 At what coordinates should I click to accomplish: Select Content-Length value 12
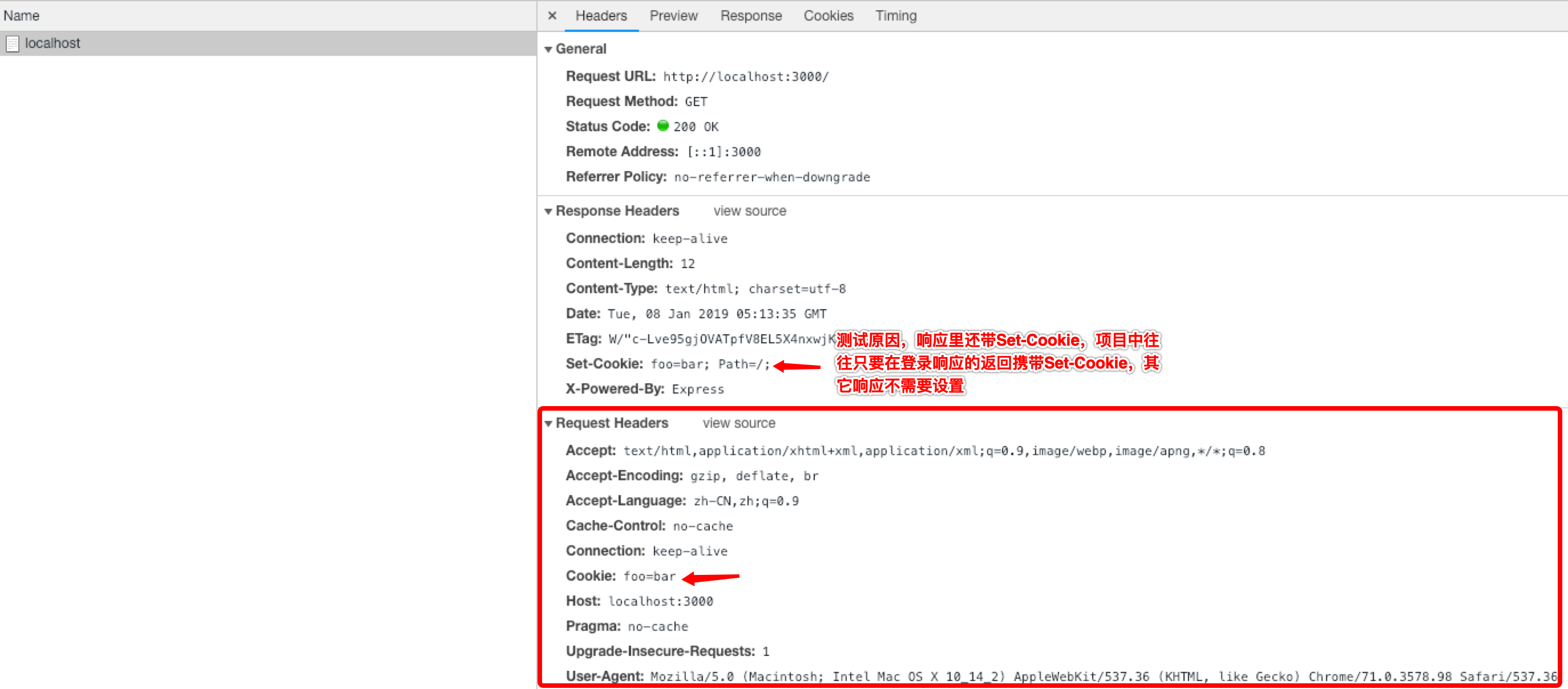coord(687,264)
